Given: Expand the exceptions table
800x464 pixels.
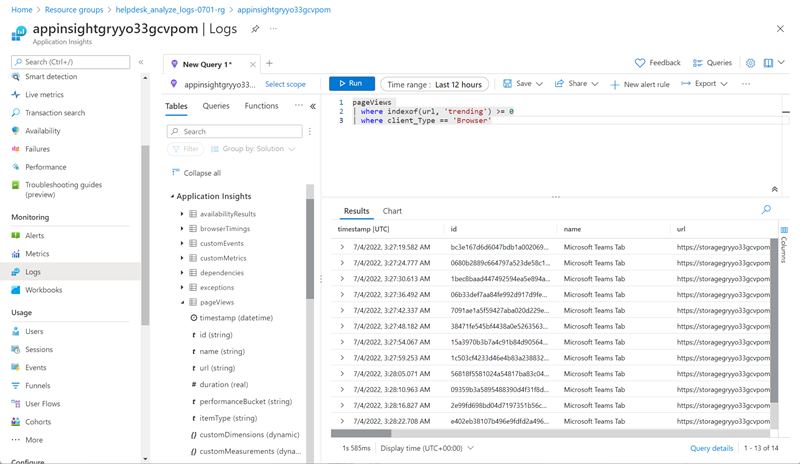Looking at the screenshot, I should 182,287.
